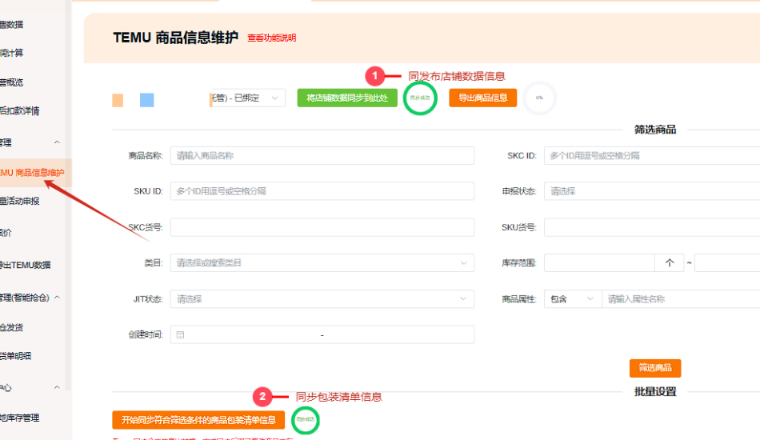Collapse the 管理 sidebar group above TEMU 商品信息维护

pos(57,142)
